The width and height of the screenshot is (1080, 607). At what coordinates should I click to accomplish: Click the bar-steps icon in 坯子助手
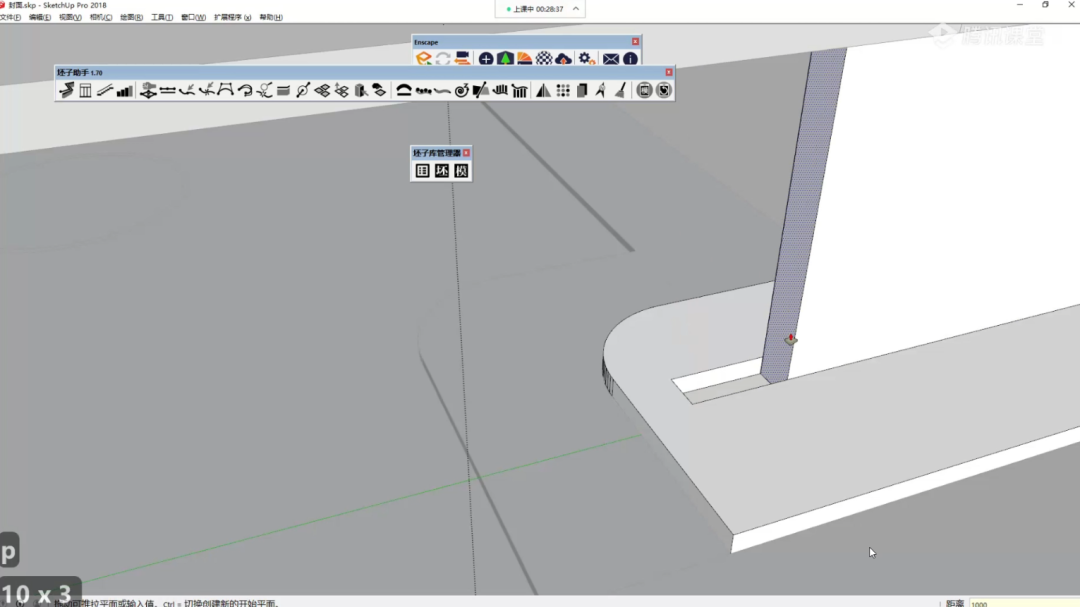[x=124, y=90]
